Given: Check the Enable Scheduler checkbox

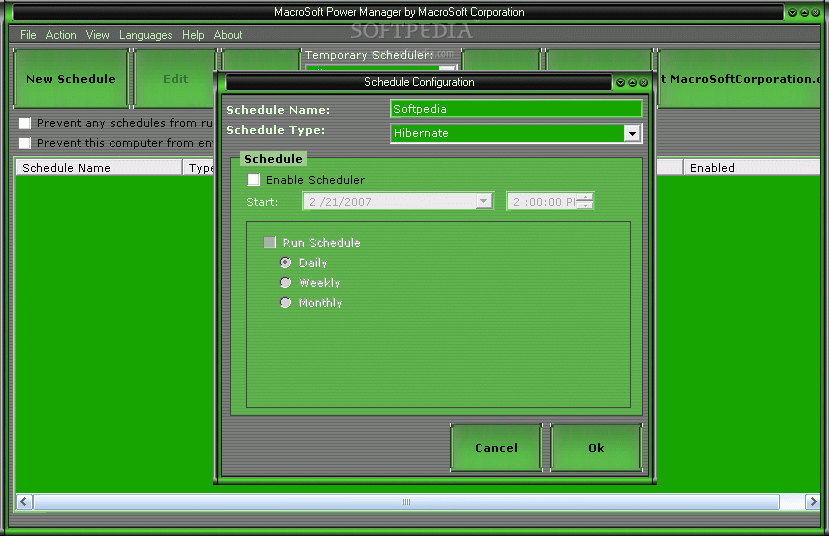Looking at the screenshot, I should 254,180.
